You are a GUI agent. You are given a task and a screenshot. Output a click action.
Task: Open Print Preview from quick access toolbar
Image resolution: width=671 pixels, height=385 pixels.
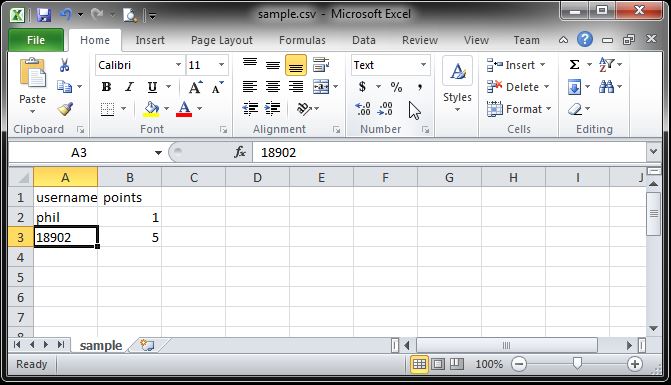coord(129,15)
